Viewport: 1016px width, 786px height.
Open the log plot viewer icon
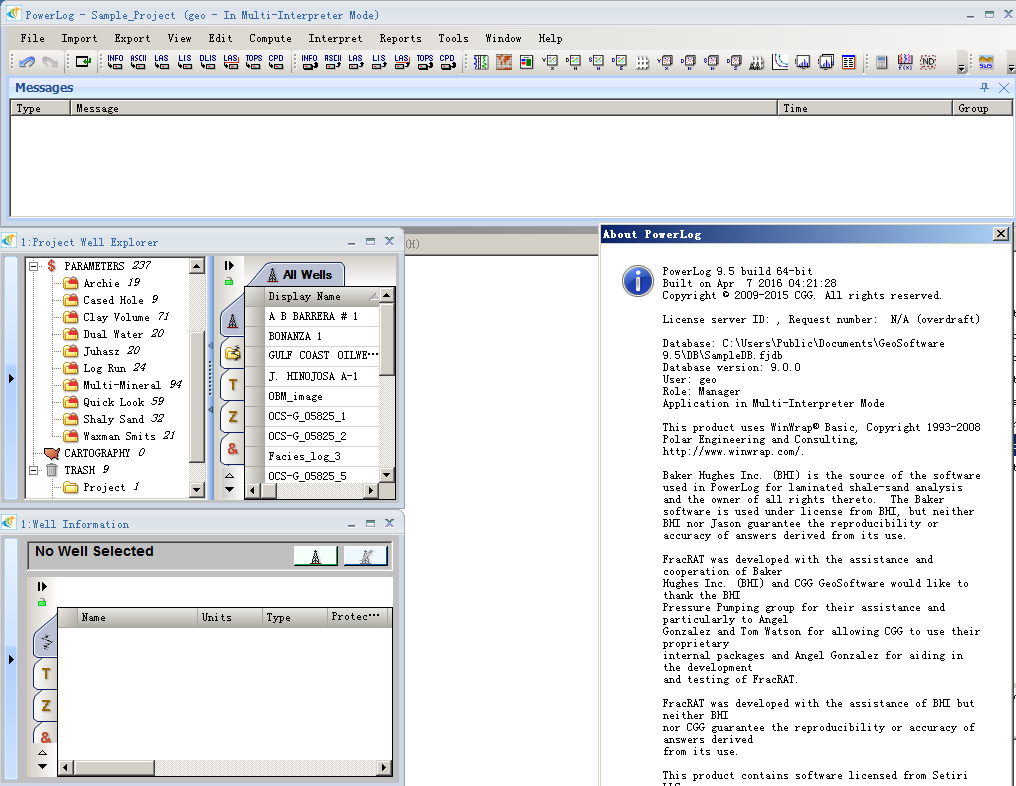pos(481,62)
